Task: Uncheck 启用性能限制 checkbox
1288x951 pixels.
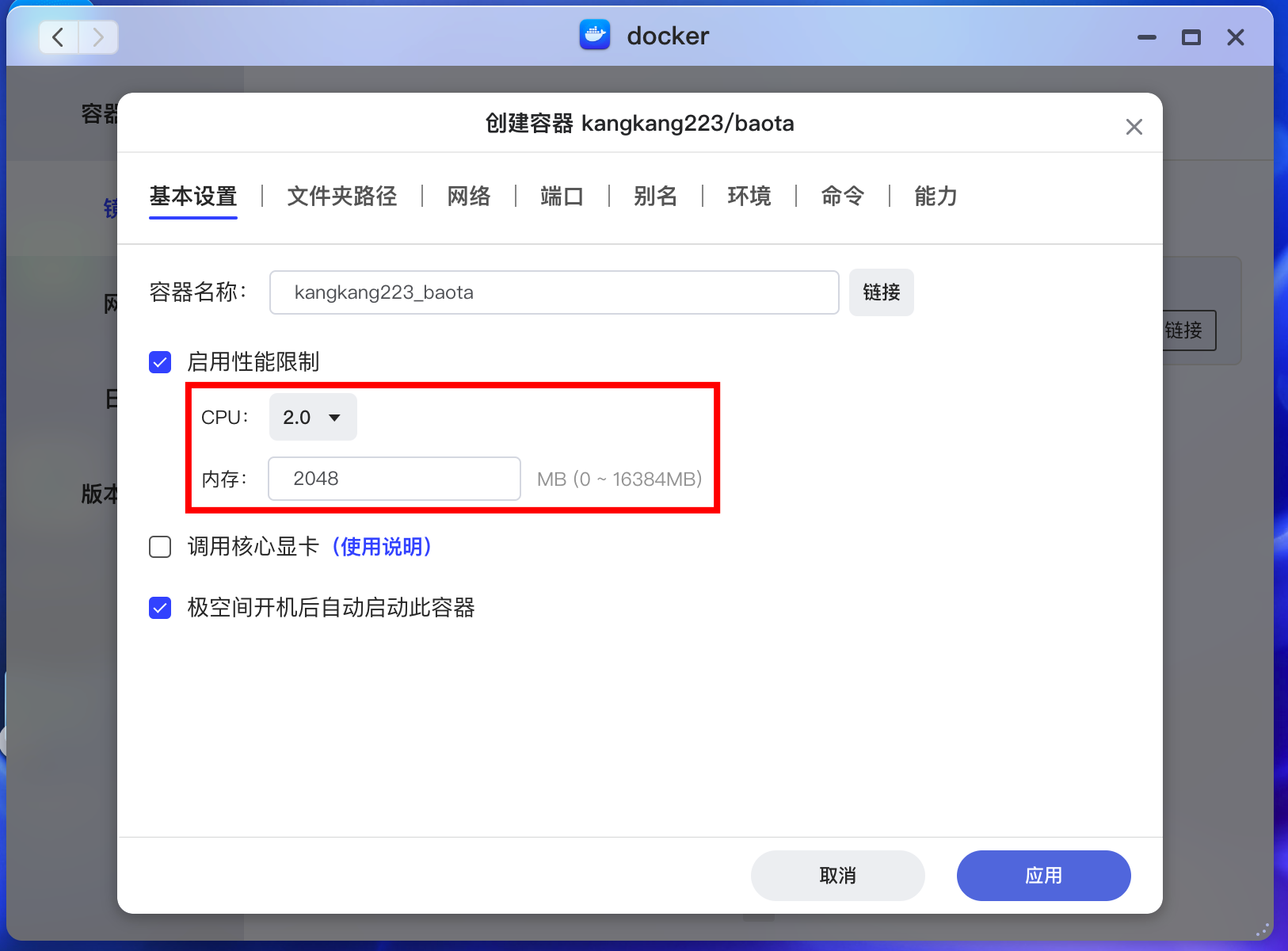Action: click(x=160, y=362)
